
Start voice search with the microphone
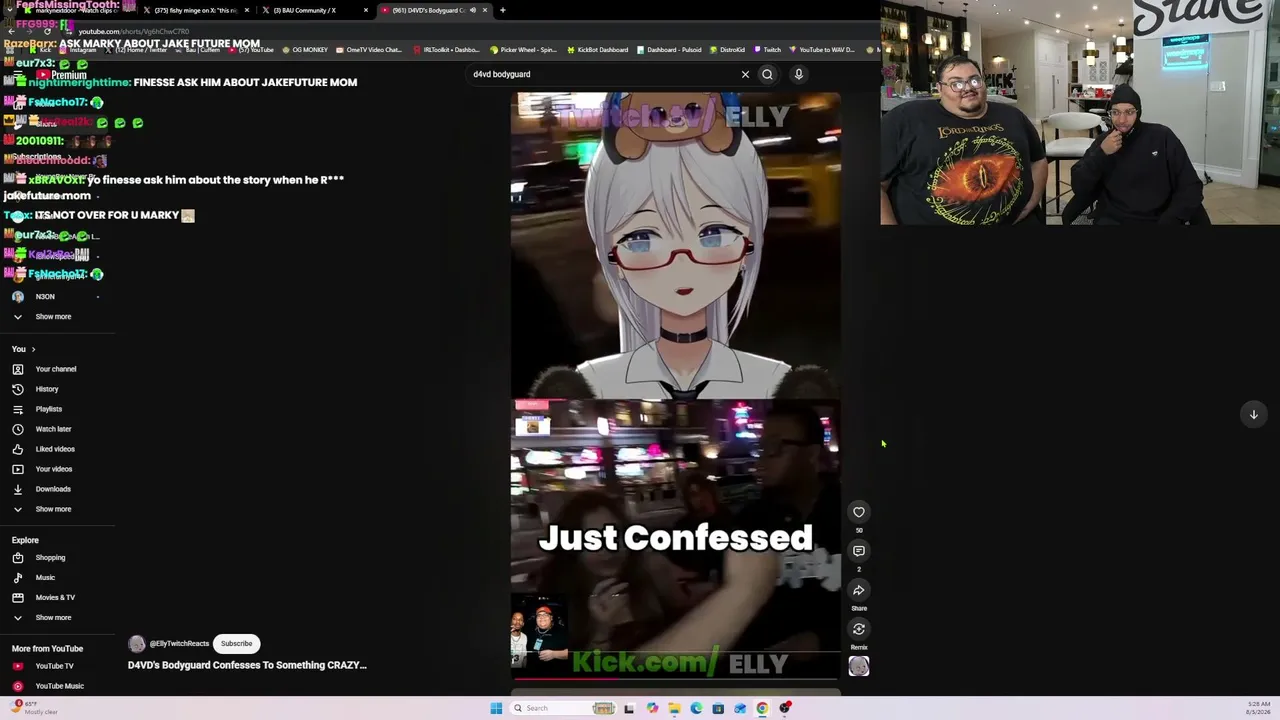point(799,74)
